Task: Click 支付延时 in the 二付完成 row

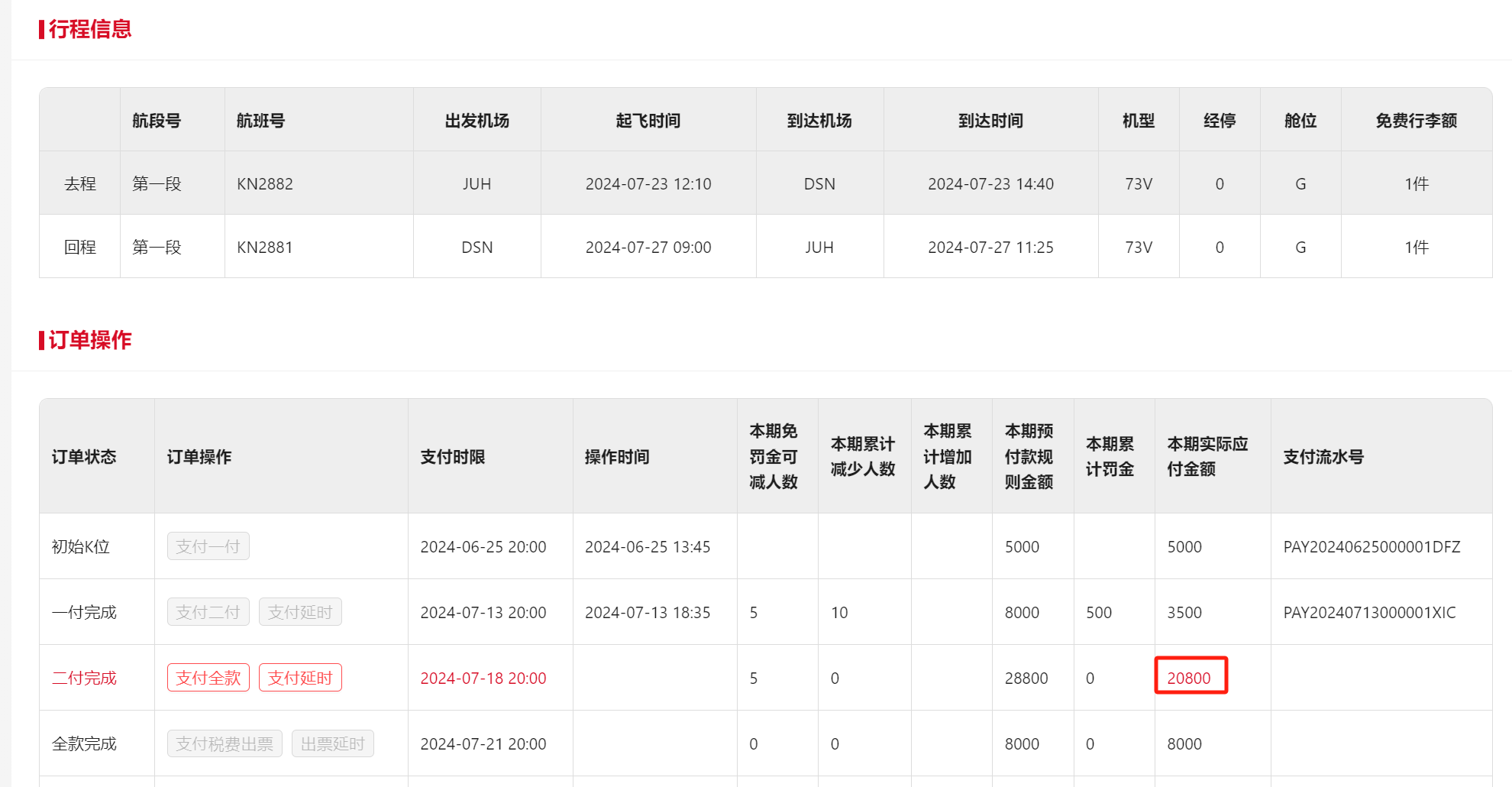Action: coord(300,678)
